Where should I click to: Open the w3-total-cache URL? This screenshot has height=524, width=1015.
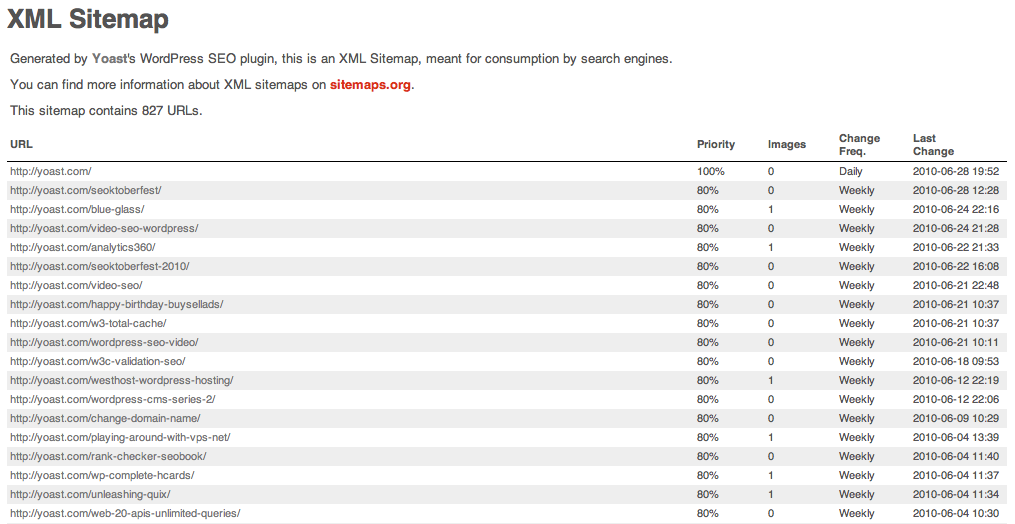pyautogui.click(x=88, y=323)
